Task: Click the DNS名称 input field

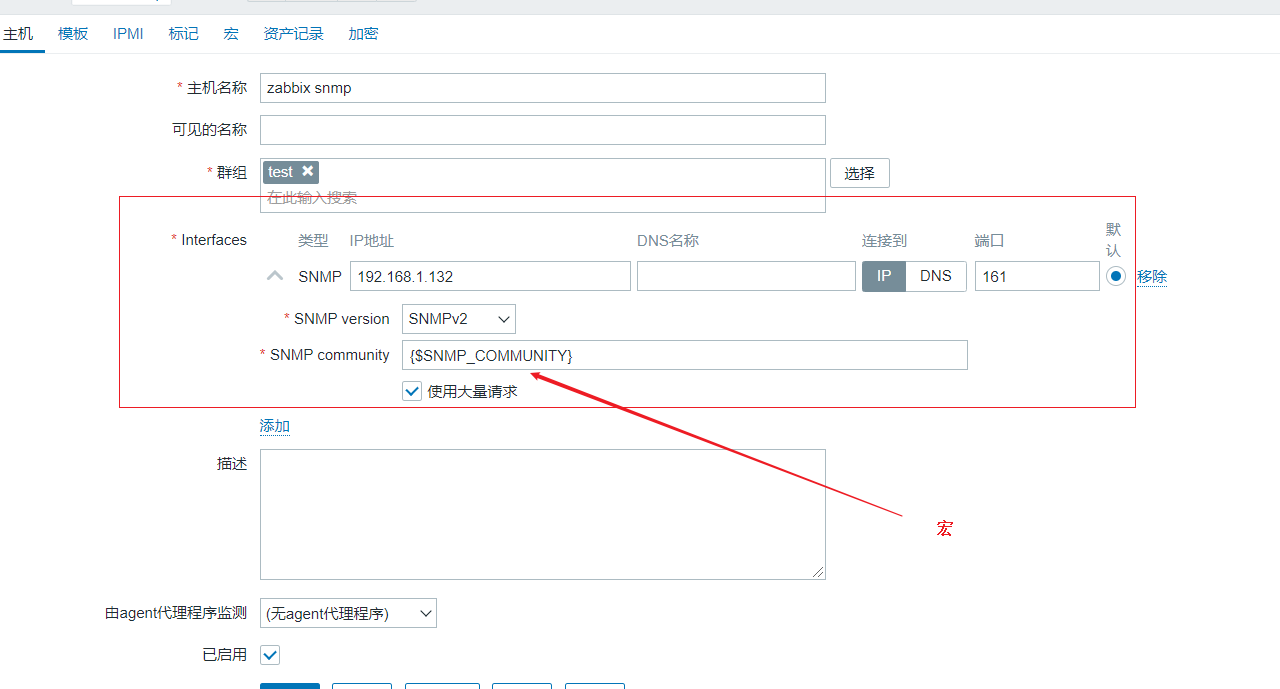Action: 745,276
